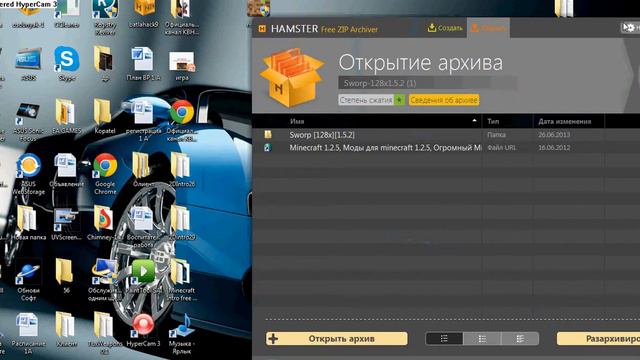Open the регистрация 1 А document

pyautogui.click(x=143, y=121)
